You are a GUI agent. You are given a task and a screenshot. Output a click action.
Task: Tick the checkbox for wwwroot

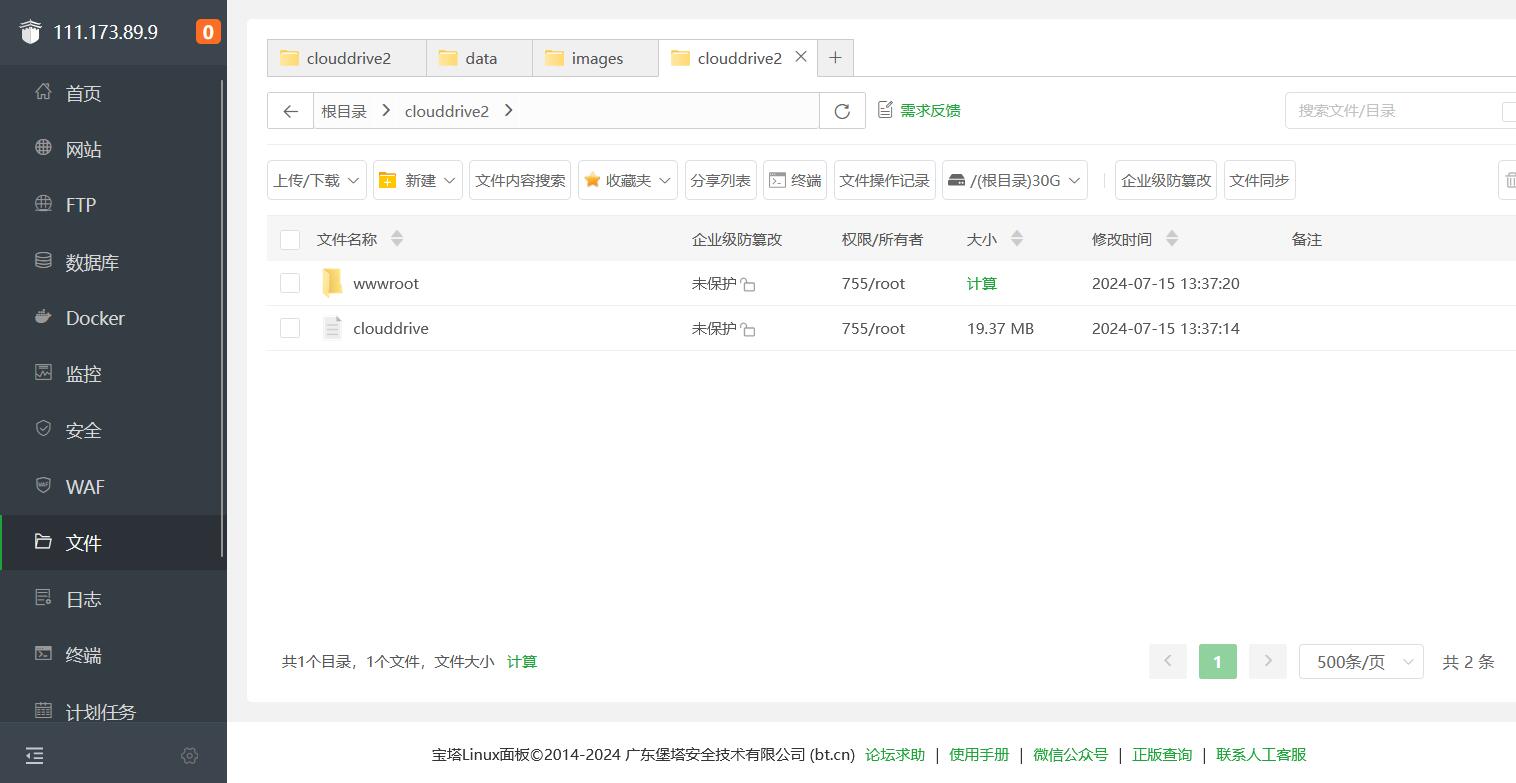tap(290, 283)
